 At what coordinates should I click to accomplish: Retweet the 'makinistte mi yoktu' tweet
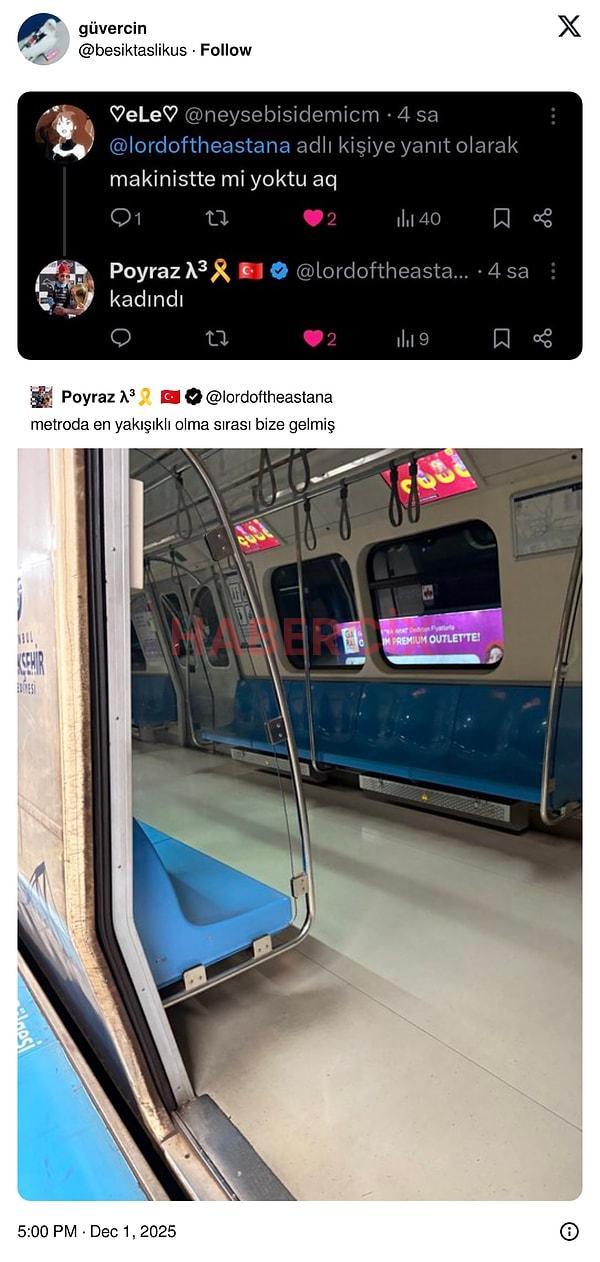(217, 217)
